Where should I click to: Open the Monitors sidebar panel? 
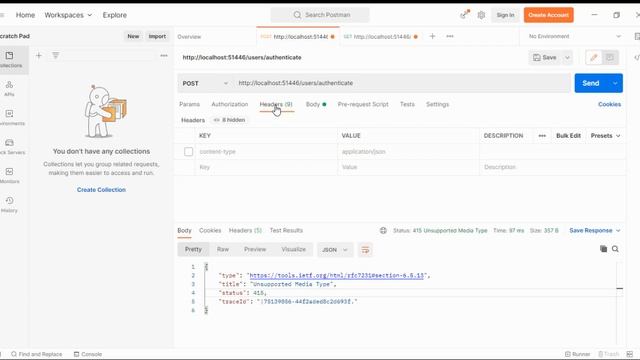click(x=10, y=176)
